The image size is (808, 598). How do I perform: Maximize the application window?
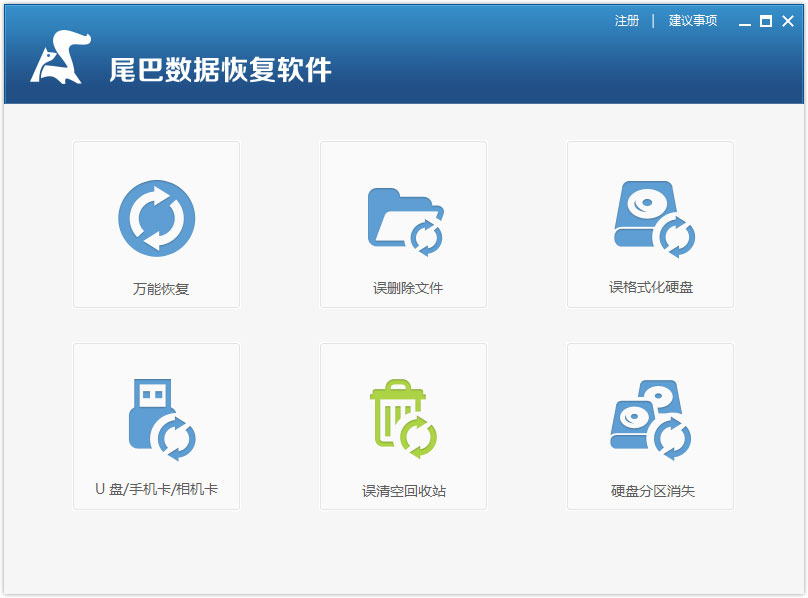(x=766, y=21)
